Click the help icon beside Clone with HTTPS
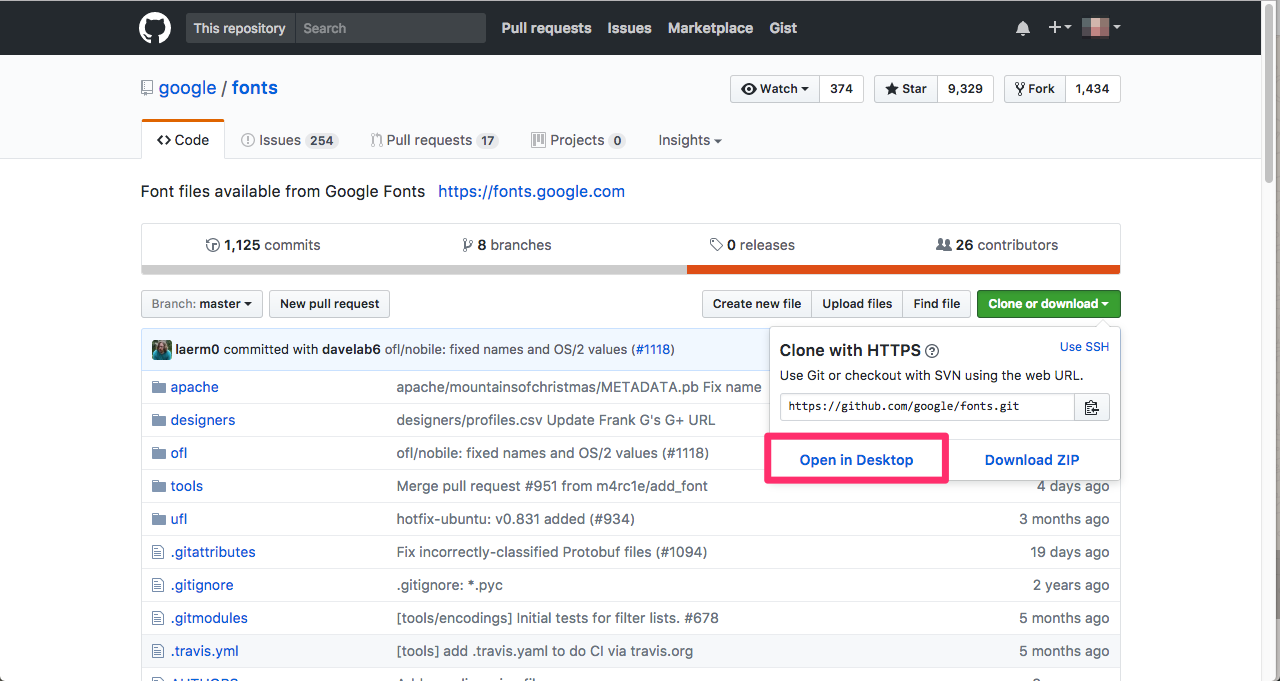1280x681 pixels. point(932,351)
